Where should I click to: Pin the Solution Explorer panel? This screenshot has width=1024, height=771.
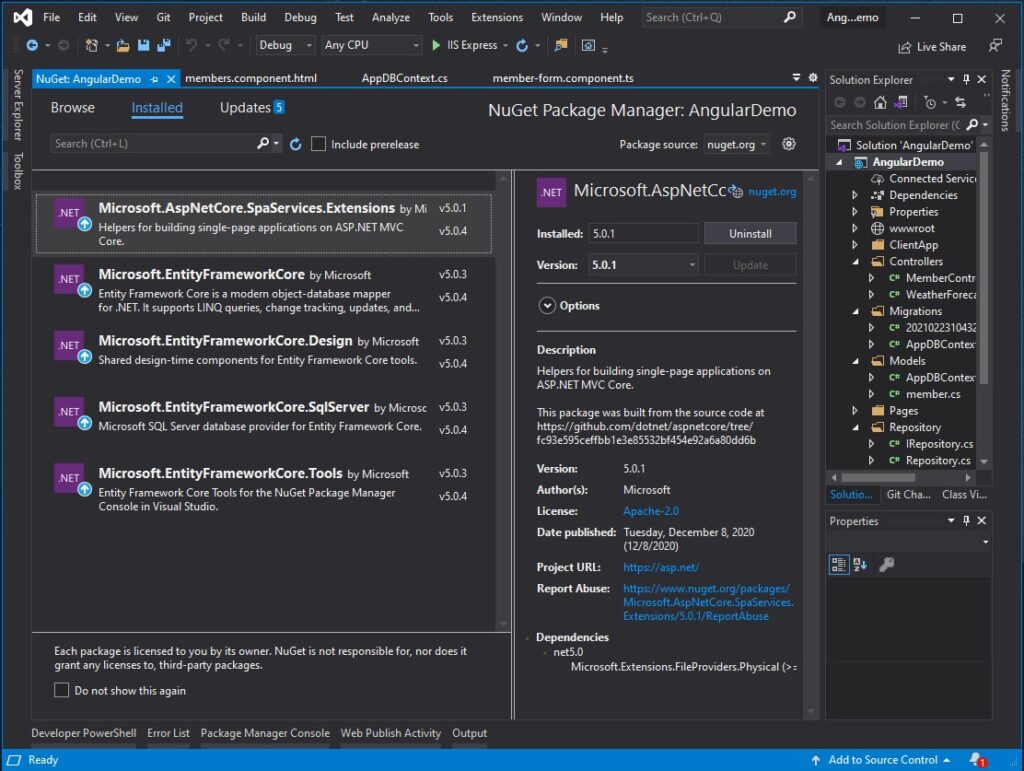point(967,79)
